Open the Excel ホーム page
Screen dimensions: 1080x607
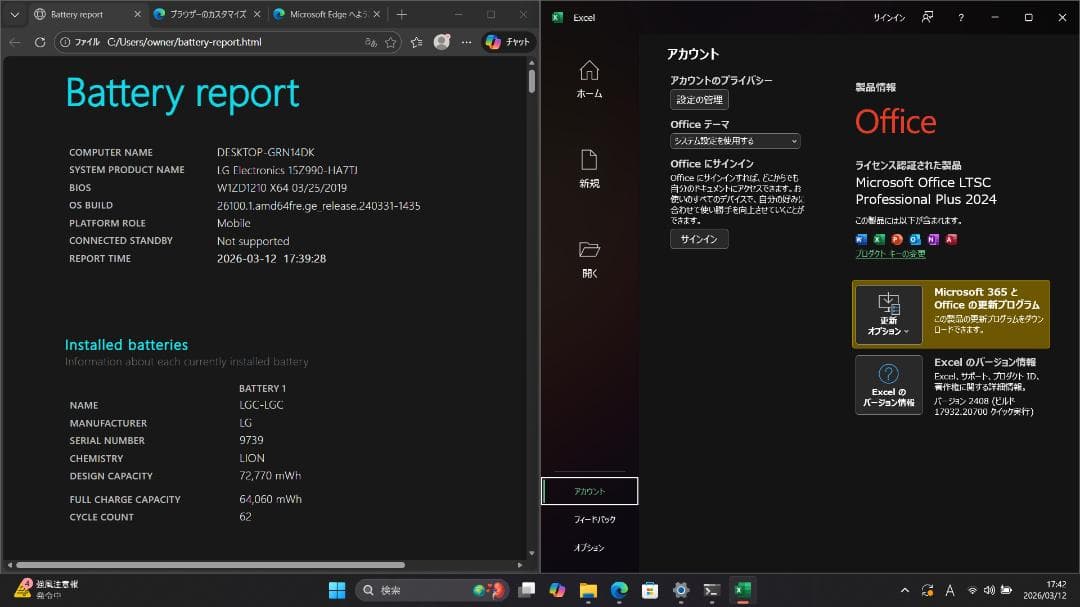pos(589,79)
